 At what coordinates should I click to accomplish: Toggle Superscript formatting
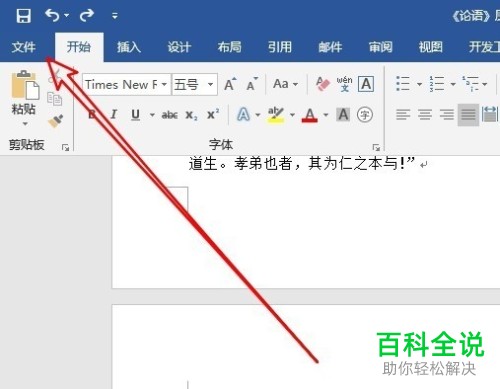pos(213,114)
